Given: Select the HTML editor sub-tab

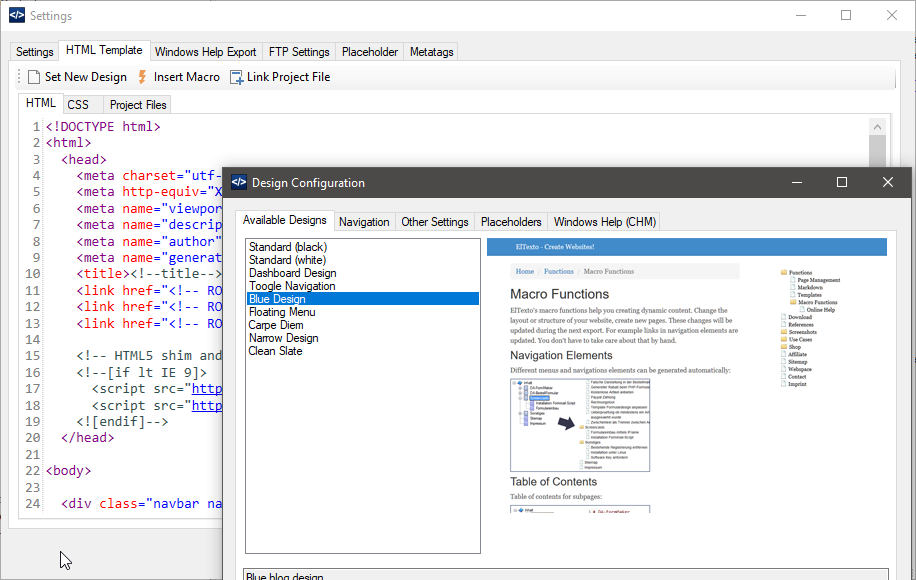Looking at the screenshot, I should click(x=41, y=103).
